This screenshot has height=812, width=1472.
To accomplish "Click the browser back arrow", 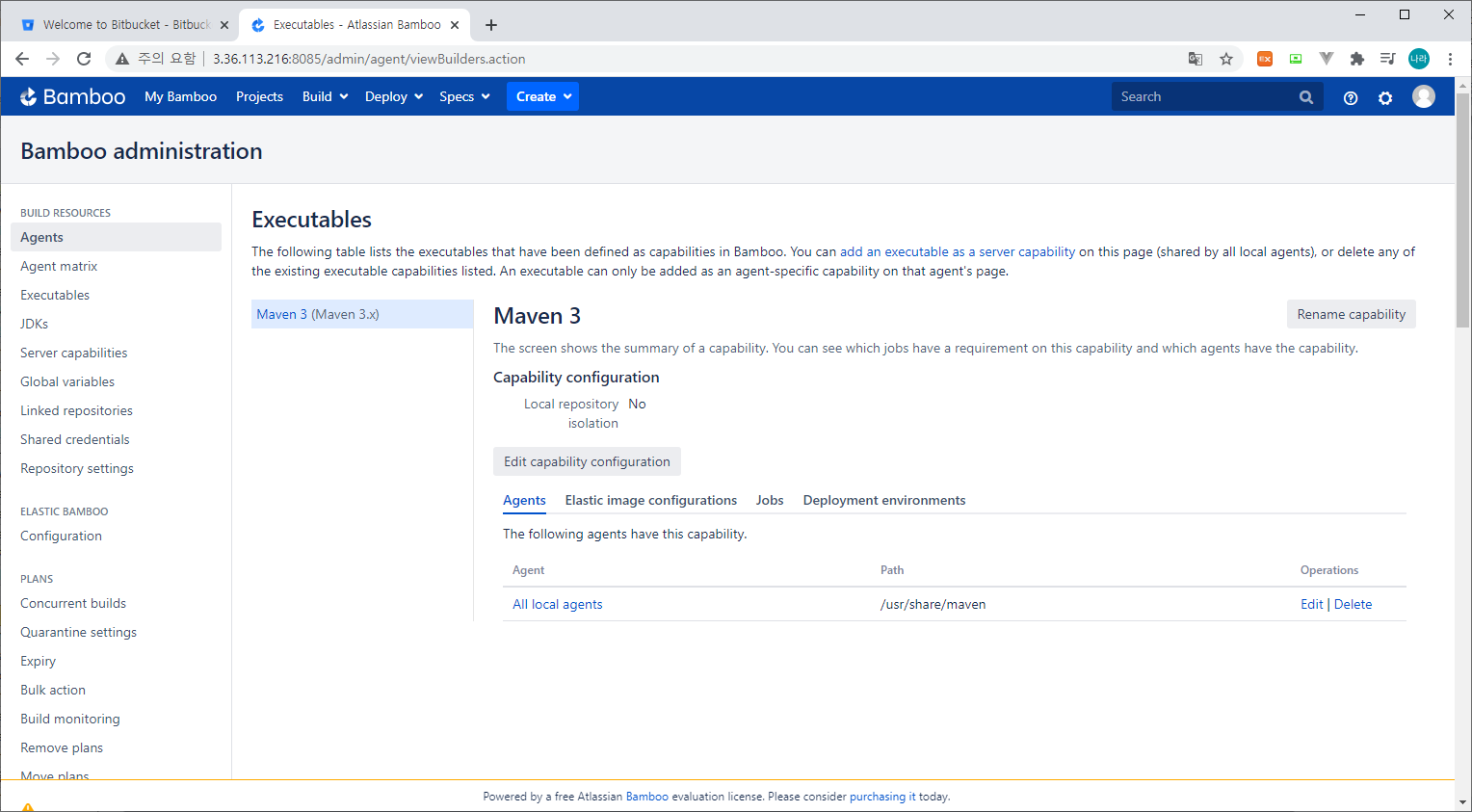I will click(22, 59).
